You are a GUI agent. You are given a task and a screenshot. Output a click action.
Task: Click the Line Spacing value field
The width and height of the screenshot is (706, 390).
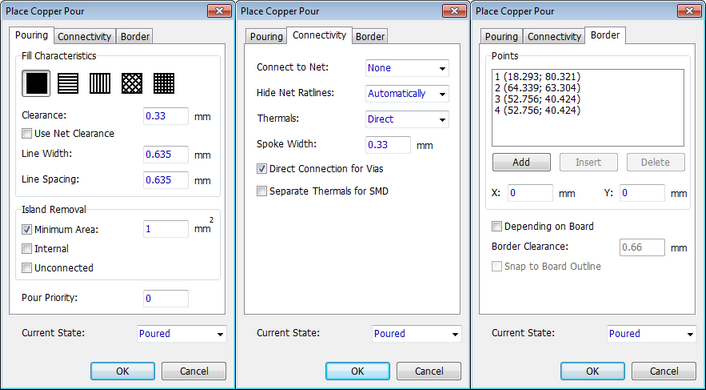point(166,180)
